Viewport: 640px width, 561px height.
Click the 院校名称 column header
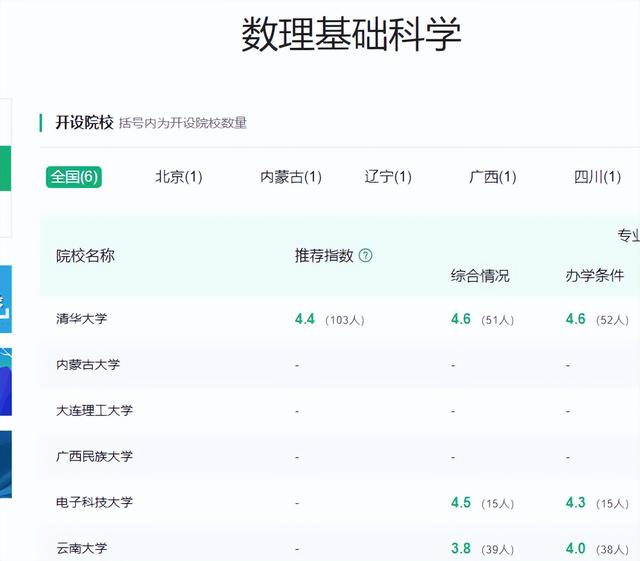tap(85, 256)
